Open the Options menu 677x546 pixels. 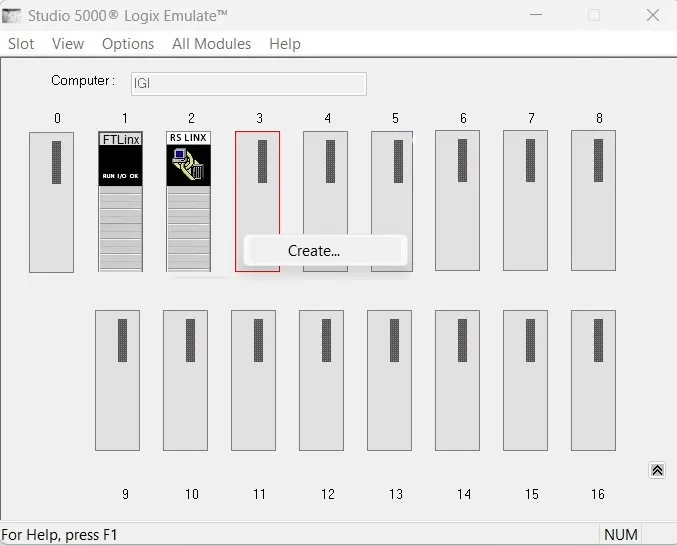pos(128,44)
